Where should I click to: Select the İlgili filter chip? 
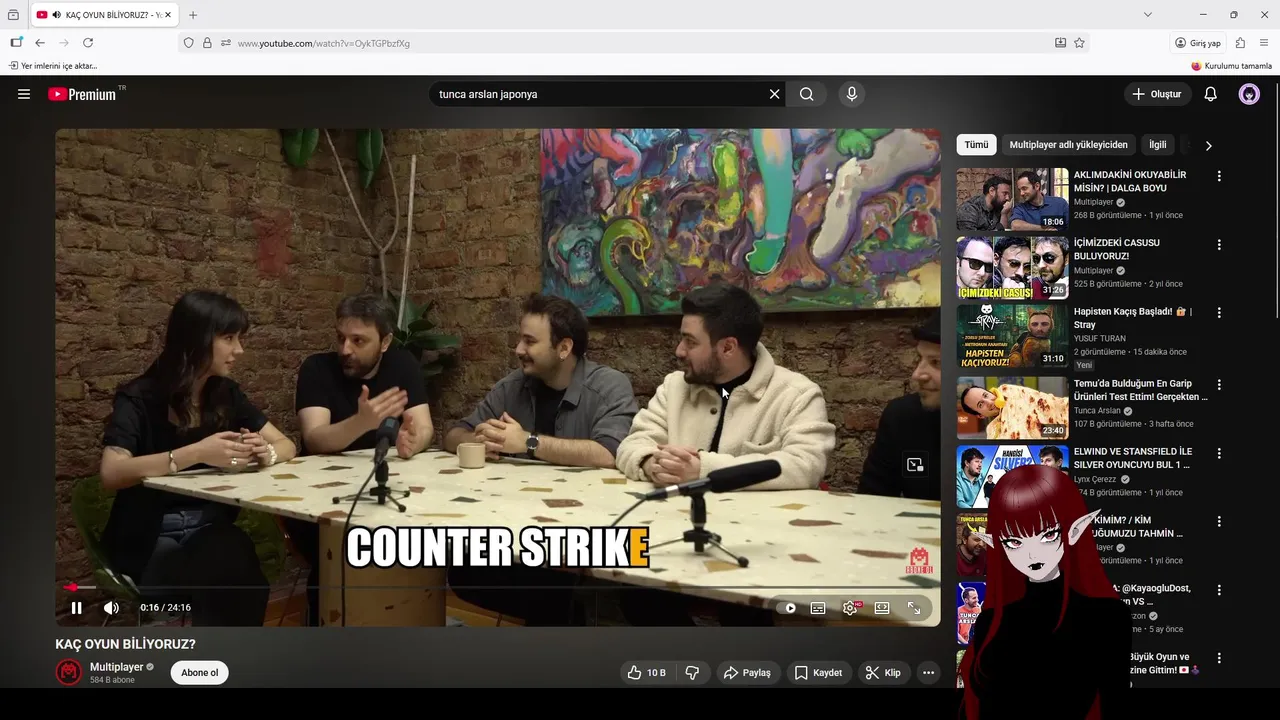tap(1157, 145)
